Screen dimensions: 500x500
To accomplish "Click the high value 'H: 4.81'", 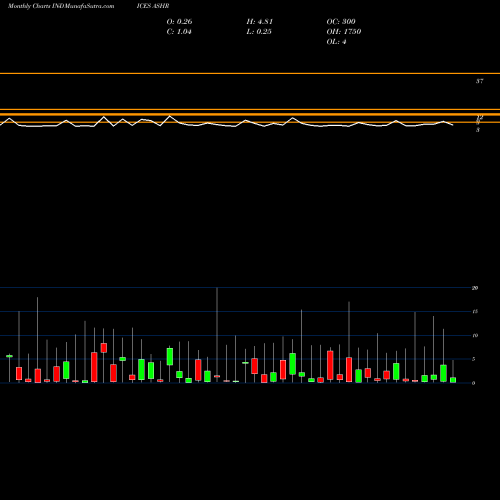I will tap(260, 22).
